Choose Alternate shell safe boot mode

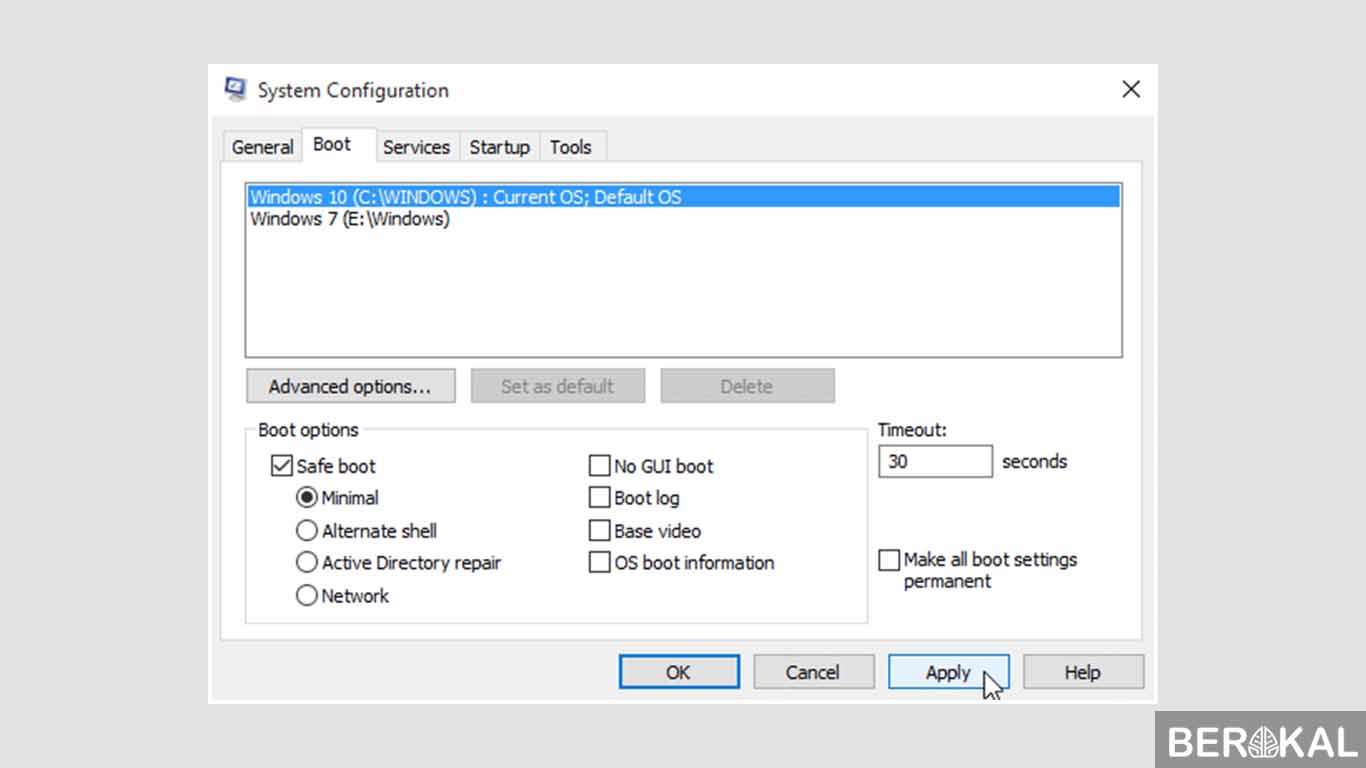(307, 531)
